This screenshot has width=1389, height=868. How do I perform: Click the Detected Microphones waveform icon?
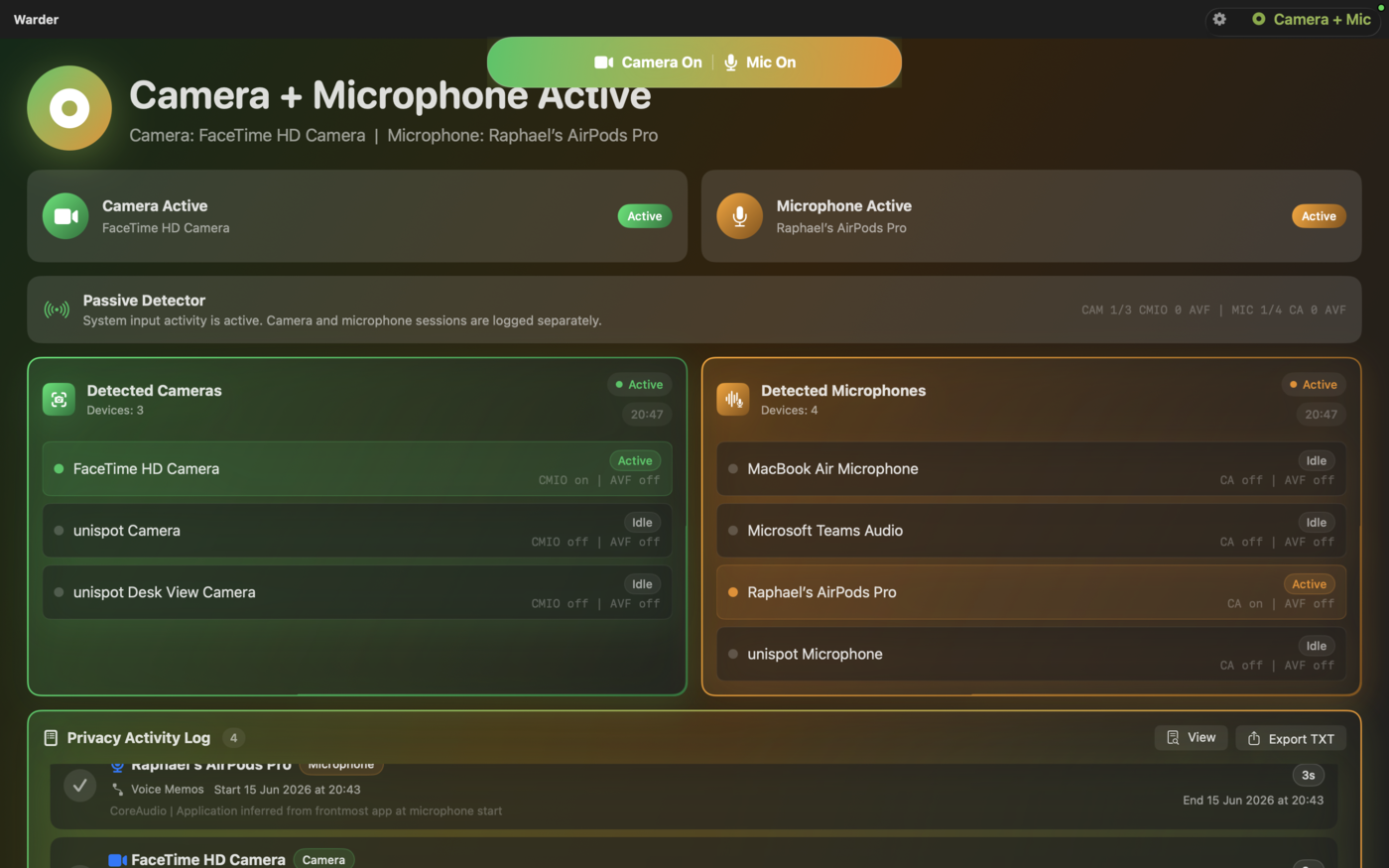tap(733, 399)
